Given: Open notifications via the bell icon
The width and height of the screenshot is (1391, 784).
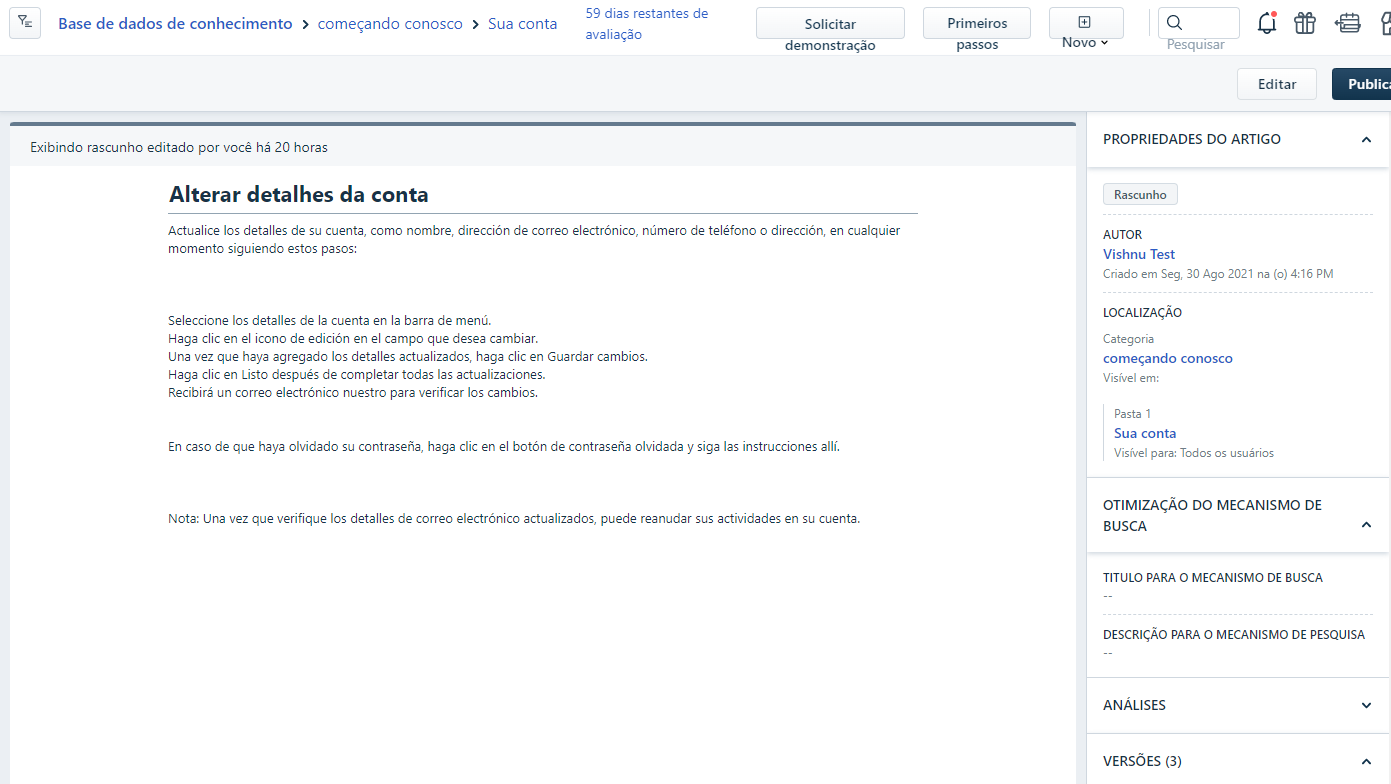Looking at the screenshot, I should point(1267,22).
